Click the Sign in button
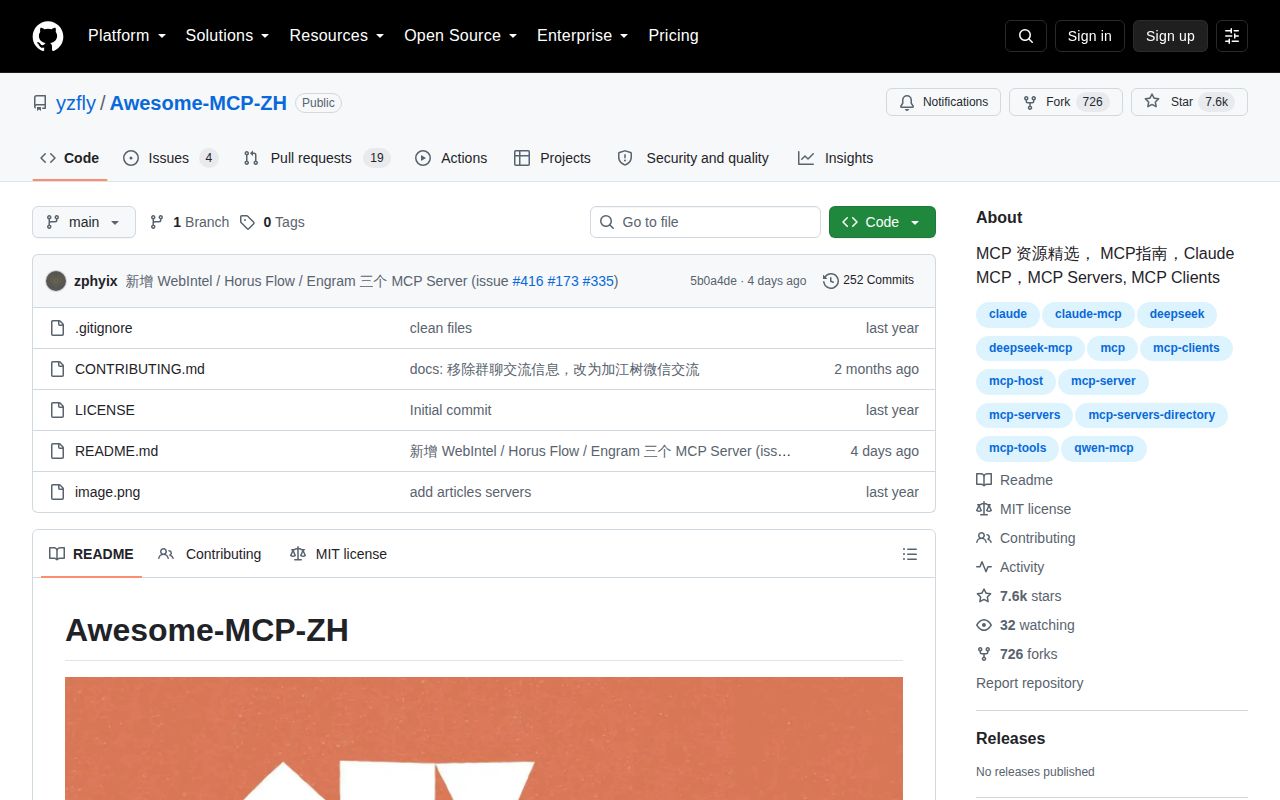The height and width of the screenshot is (800, 1280). tap(1089, 36)
